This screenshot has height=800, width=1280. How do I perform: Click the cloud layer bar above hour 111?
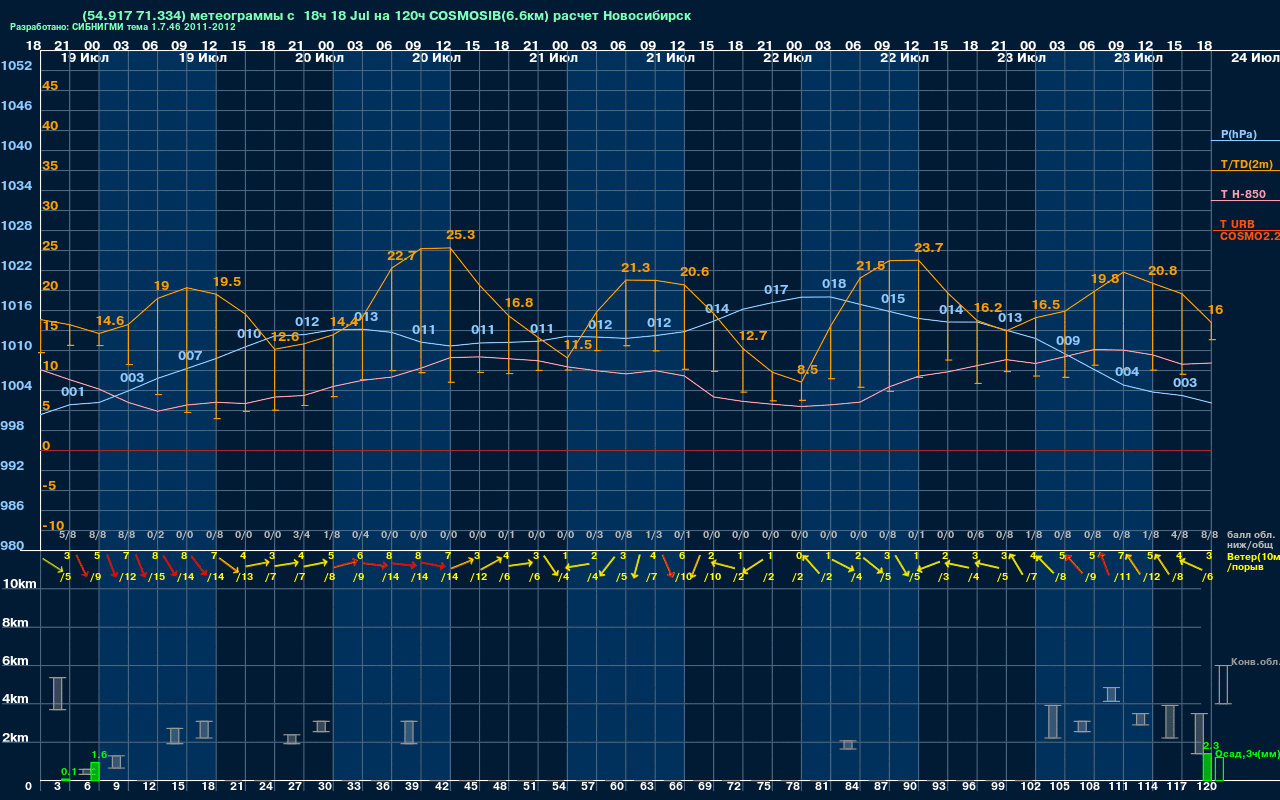[x=1111, y=694]
